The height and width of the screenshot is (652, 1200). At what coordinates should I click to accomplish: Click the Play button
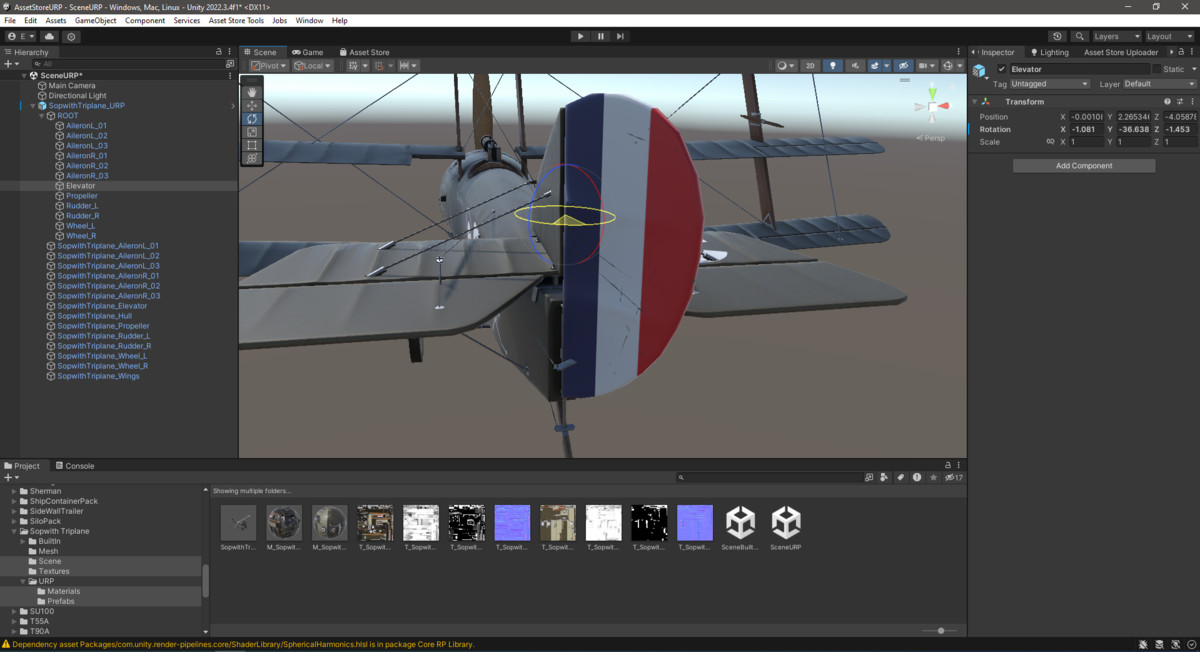click(580, 35)
